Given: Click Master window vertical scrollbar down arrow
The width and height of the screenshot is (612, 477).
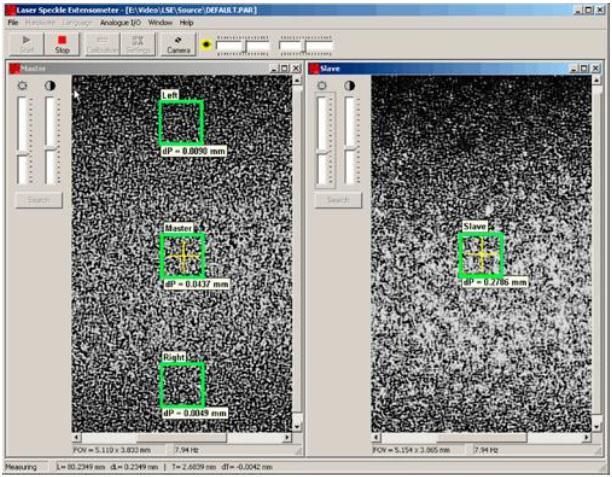Looking at the screenshot, I should pyautogui.click(x=297, y=427).
